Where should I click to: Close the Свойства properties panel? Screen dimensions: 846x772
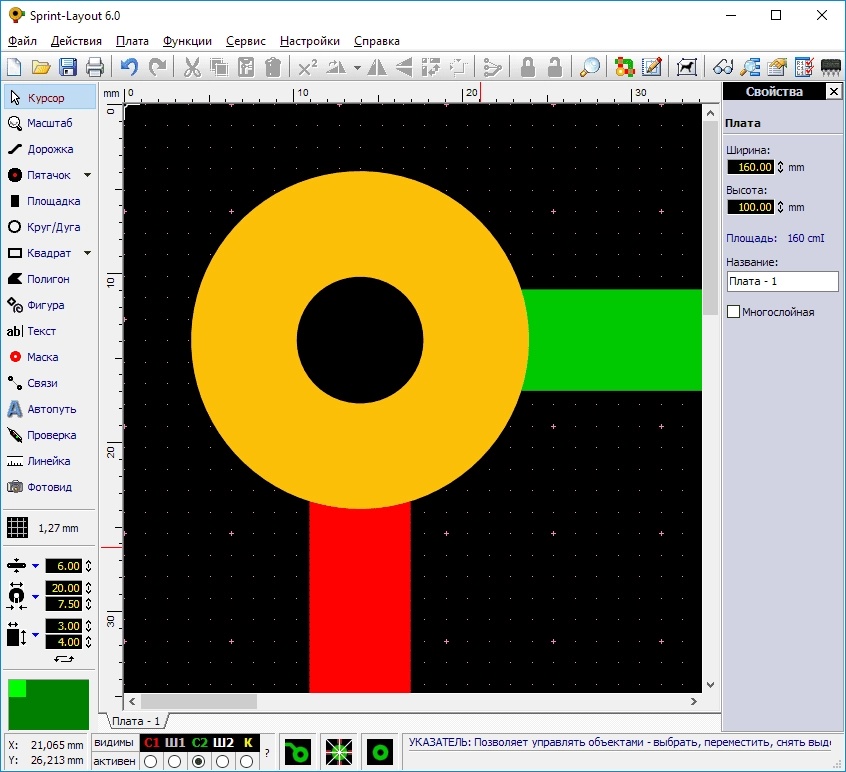(x=834, y=92)
